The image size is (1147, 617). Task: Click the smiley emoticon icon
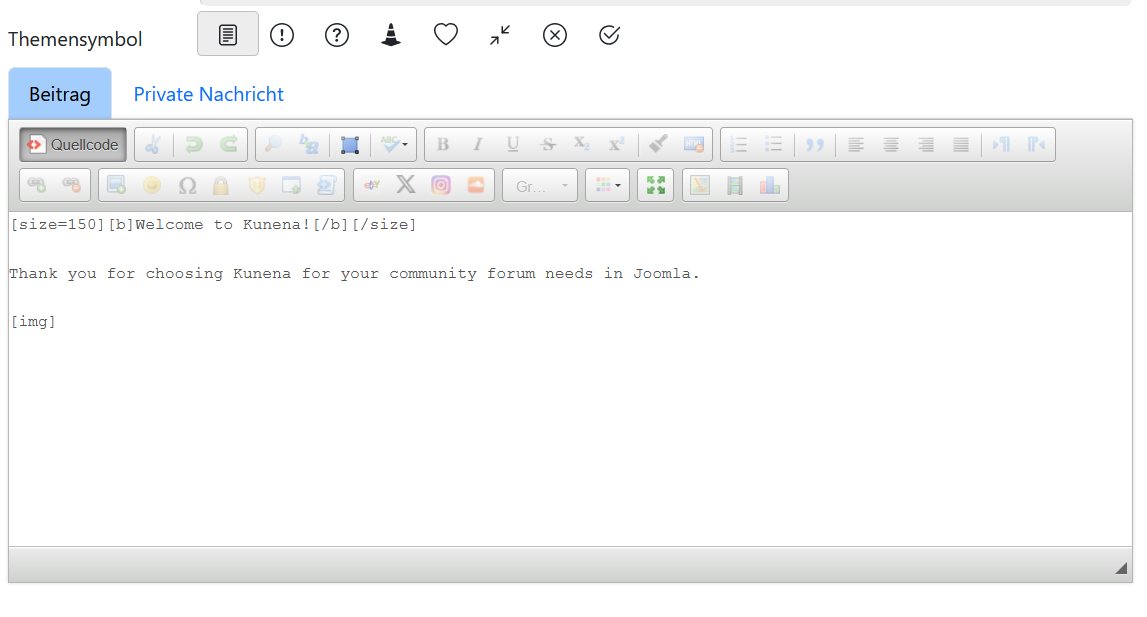[x=152, y=186]
